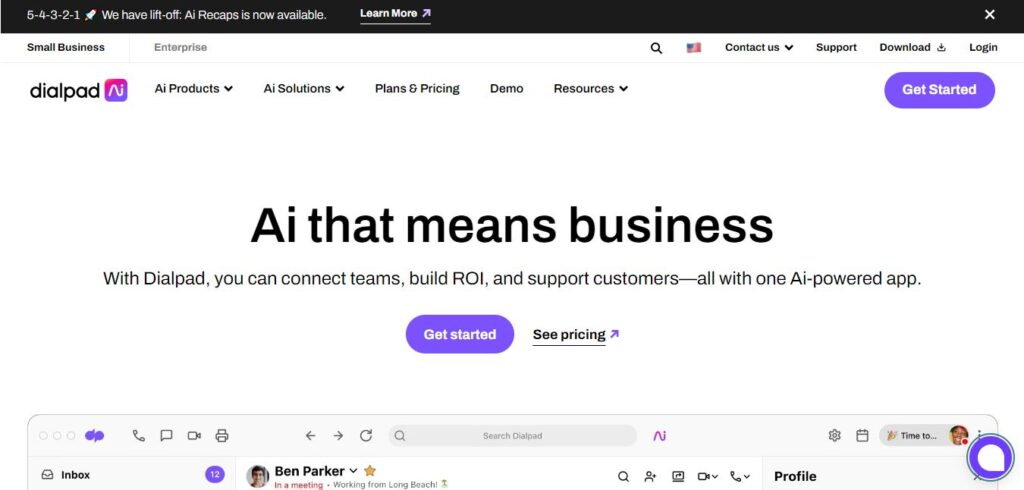Switch to the Enterprise tab
Image resolution: width=1024 pixels, height=490 pixels.
tap(180, 48)
